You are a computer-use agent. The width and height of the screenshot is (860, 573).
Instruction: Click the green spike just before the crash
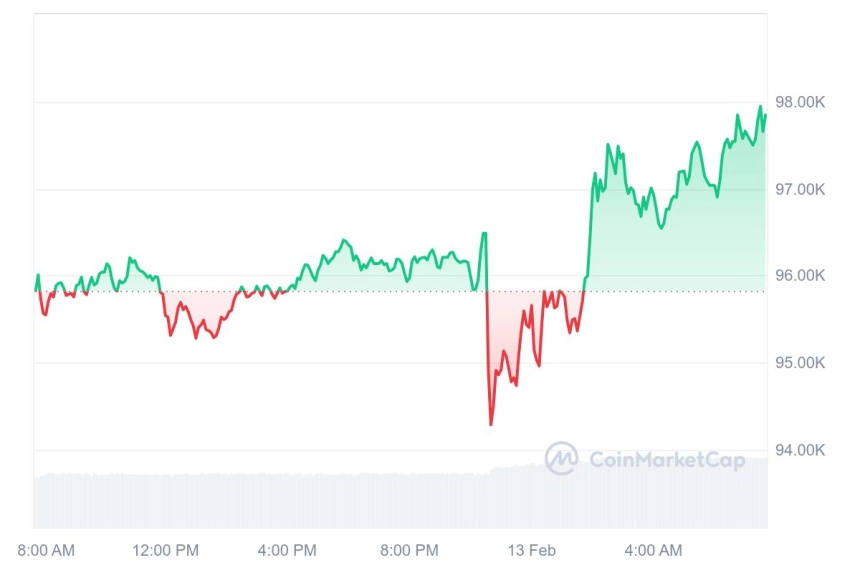pos(484,236)
